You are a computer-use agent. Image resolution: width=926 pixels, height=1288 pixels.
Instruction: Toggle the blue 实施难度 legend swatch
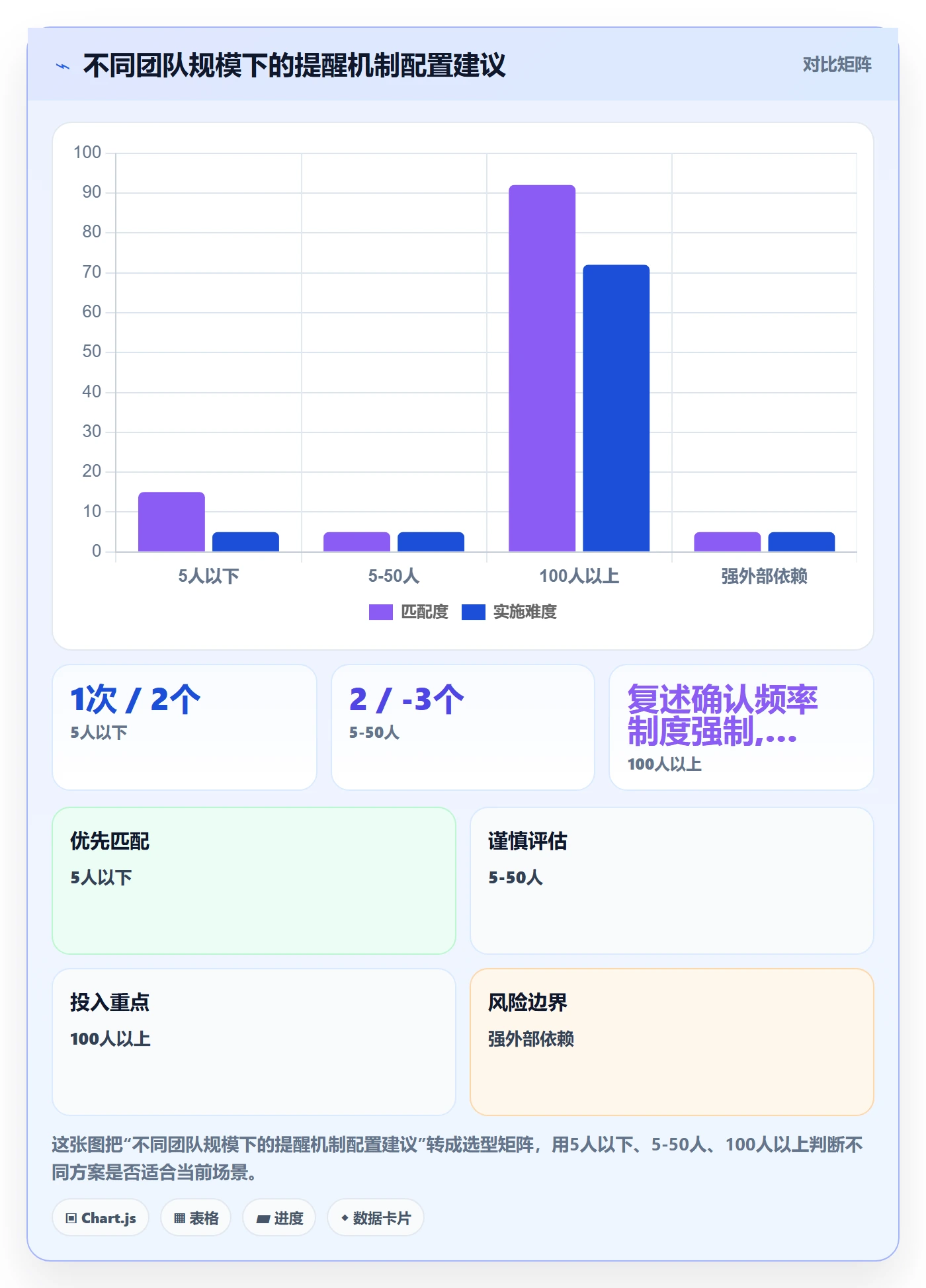coord(474,612)
